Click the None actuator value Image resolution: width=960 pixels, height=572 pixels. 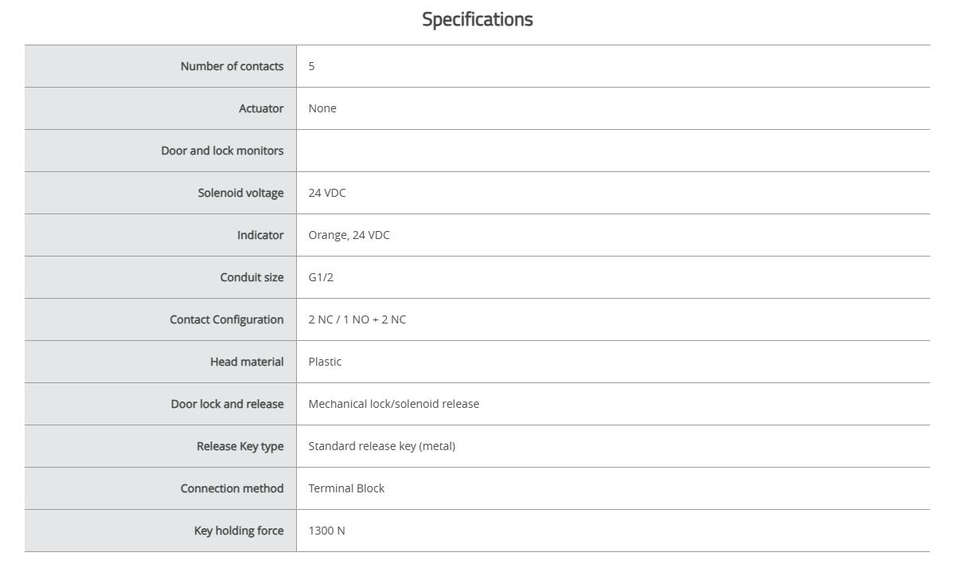(322, 108)
